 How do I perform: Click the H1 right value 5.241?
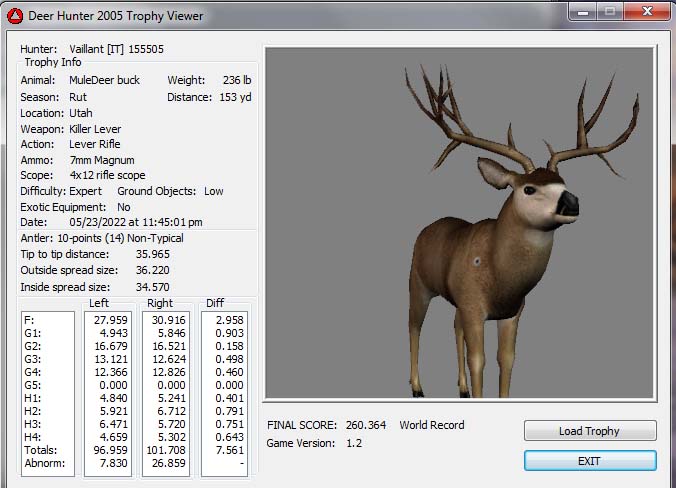point(172,398)
